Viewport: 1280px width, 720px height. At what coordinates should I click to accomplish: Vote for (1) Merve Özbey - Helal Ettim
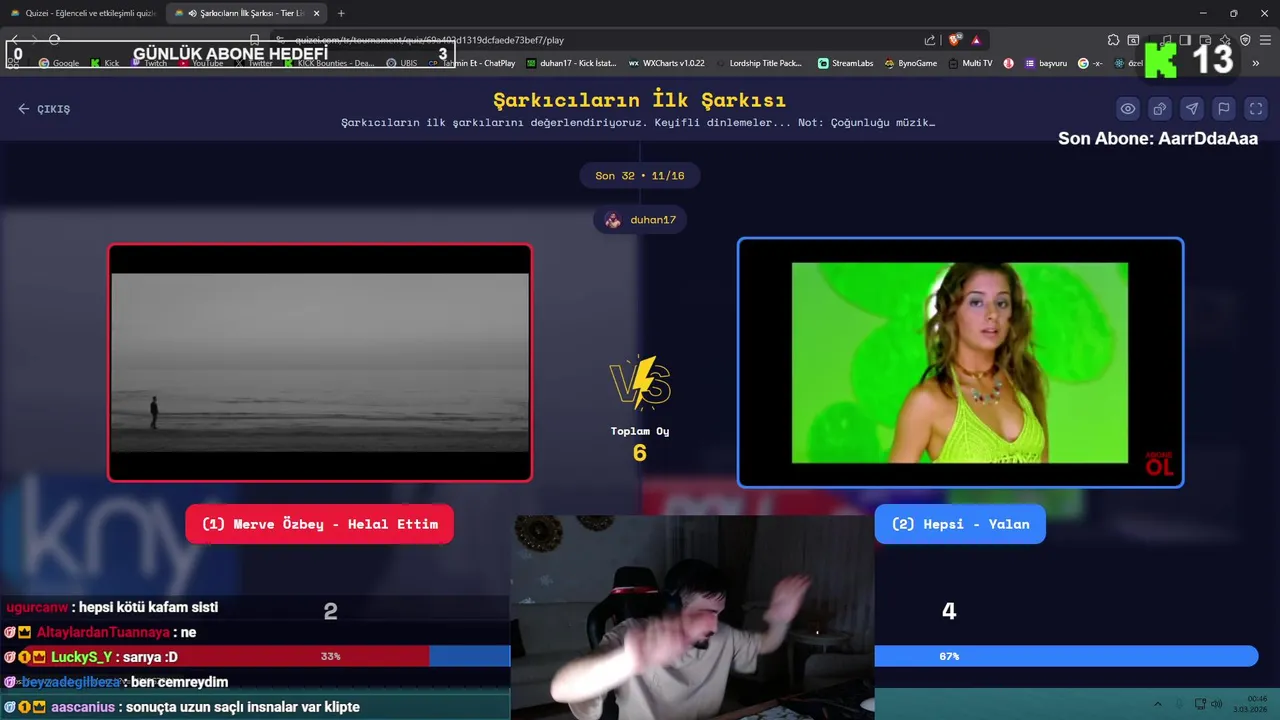pos(319,524)
